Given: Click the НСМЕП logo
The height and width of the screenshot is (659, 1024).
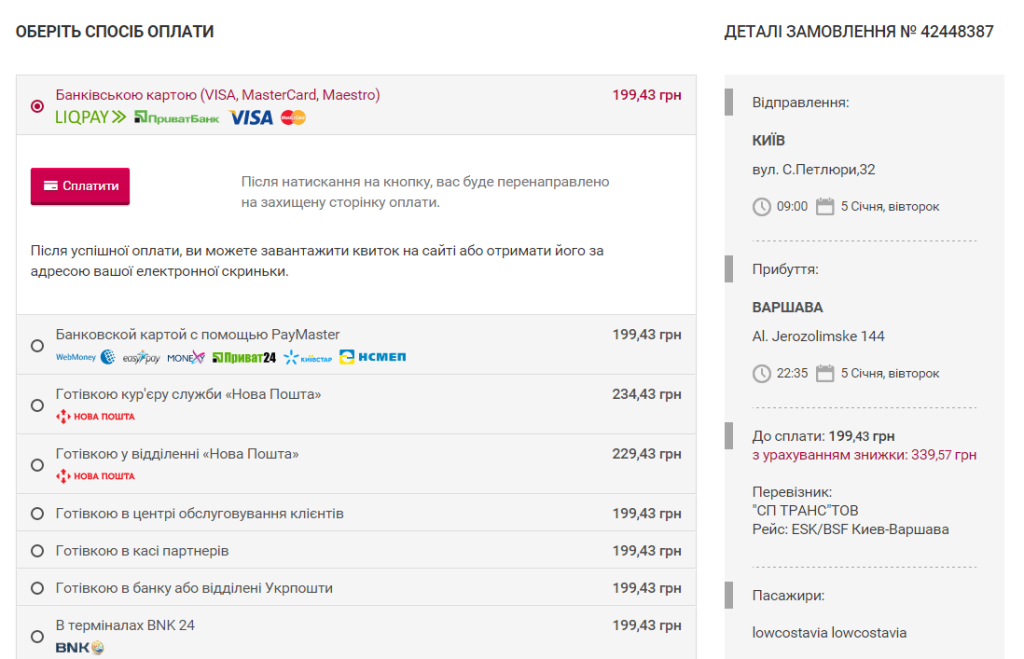Looking at the screenshot, I should point(373,357).
